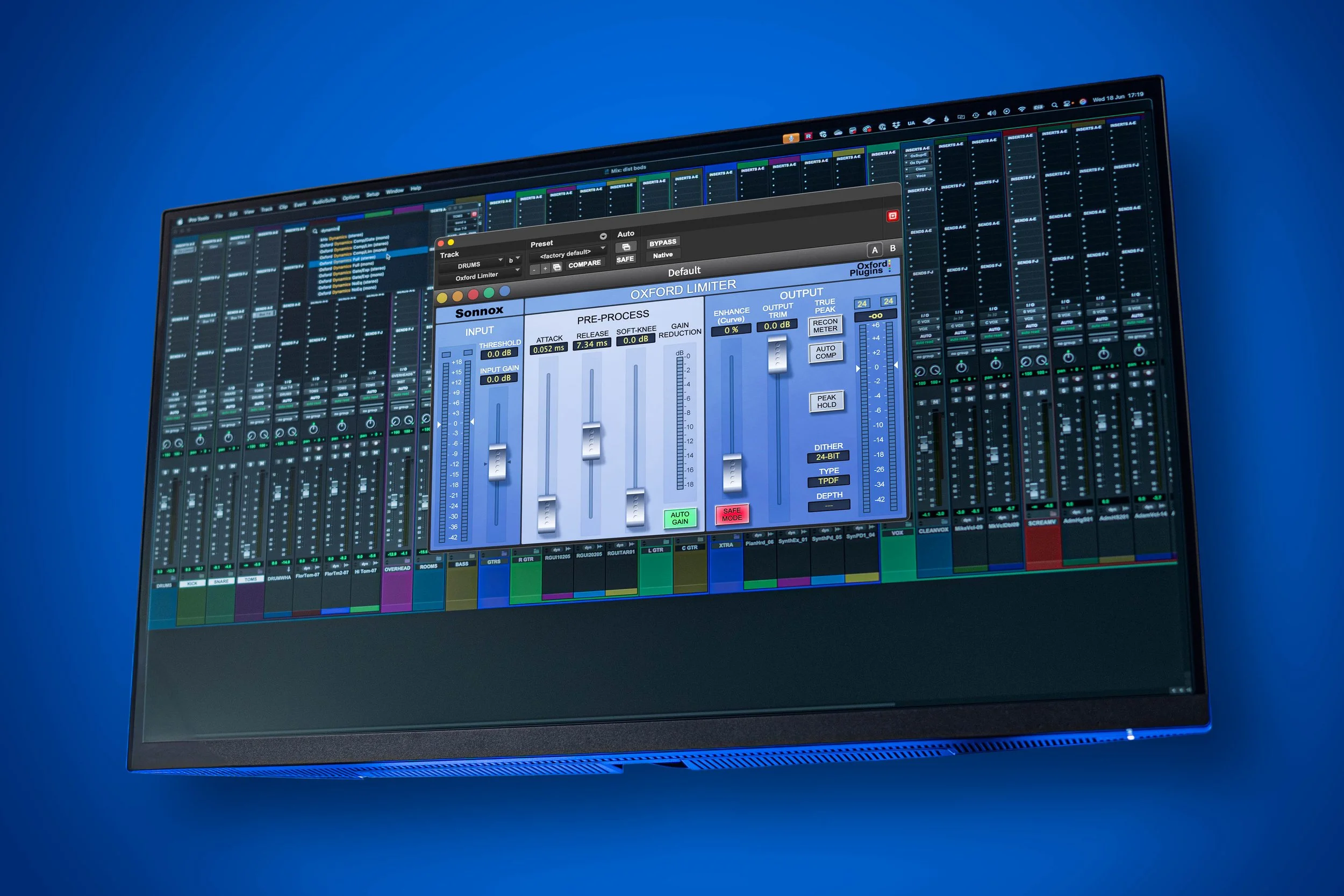
Task: Click the Spotlight search icon in menu bar
Action: coord(1054,105)
